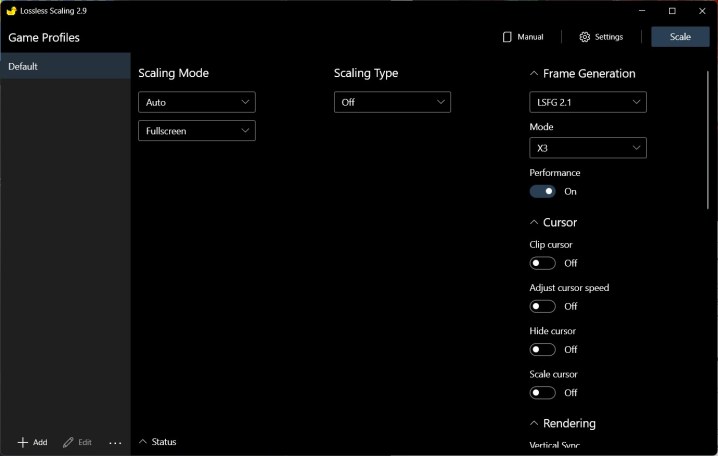
Task: Expand the Status panel
Action: (x=143, y=442)
